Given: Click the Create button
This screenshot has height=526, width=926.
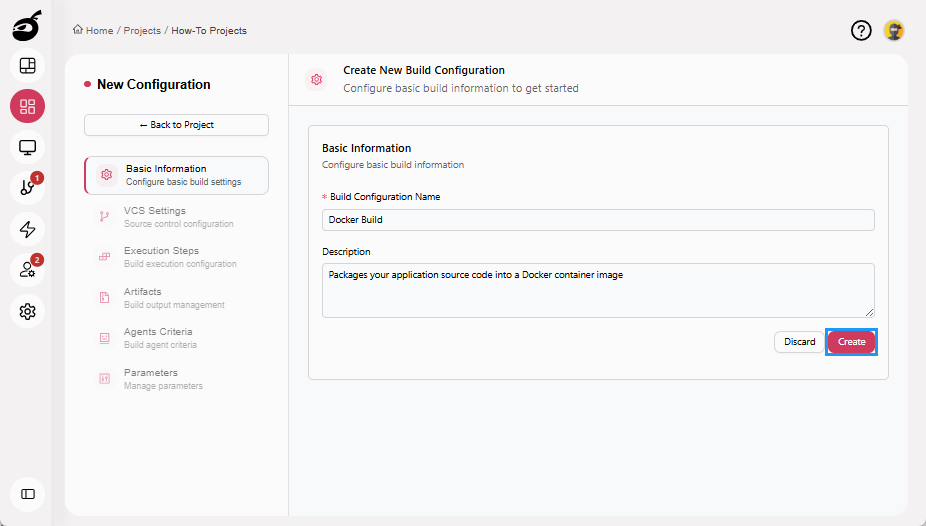Looking at the screenshot, I should pyautogui.click(x=851, y=342).
